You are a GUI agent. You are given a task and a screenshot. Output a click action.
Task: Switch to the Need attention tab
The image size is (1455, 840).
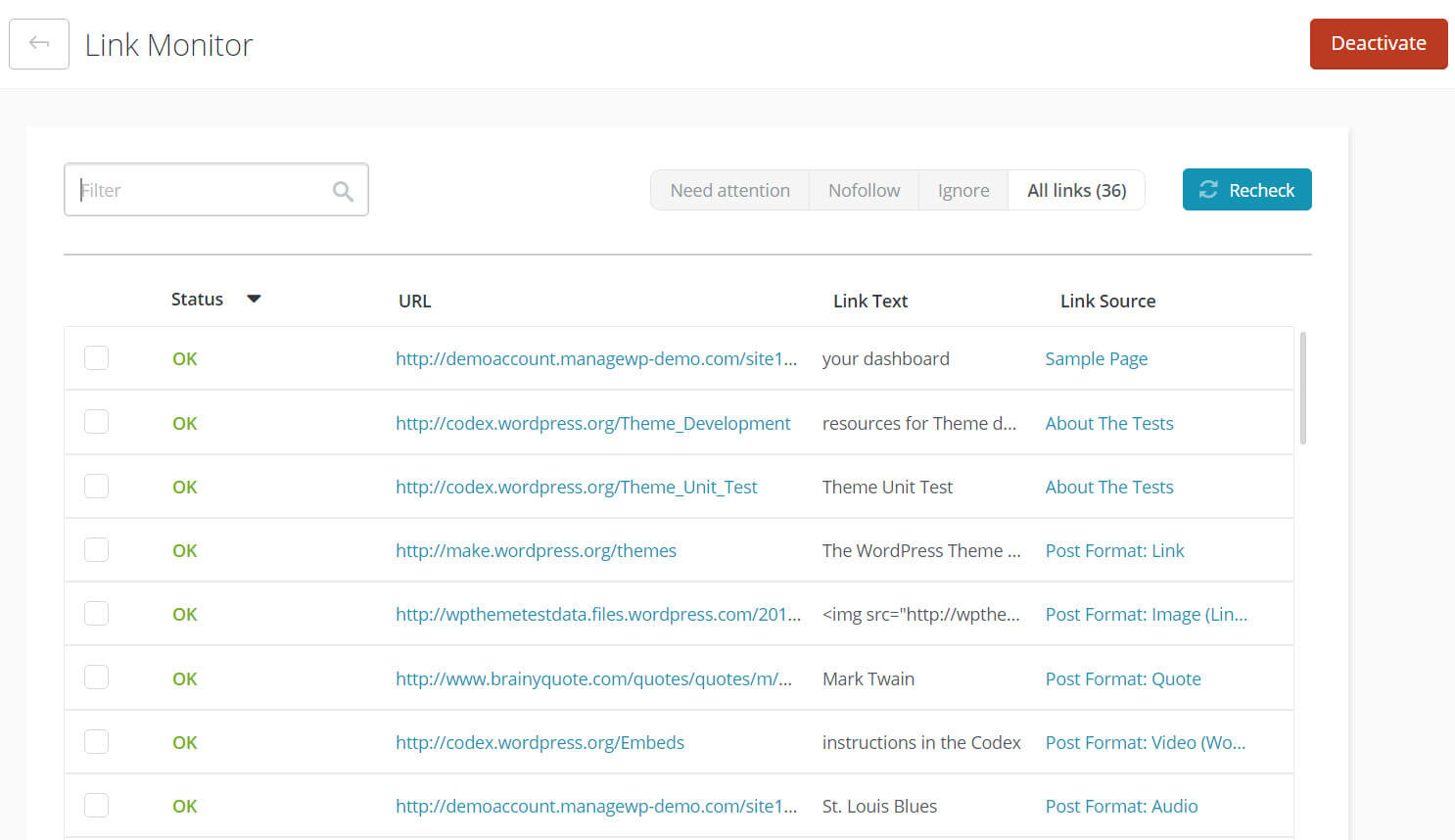pos(729,190)
